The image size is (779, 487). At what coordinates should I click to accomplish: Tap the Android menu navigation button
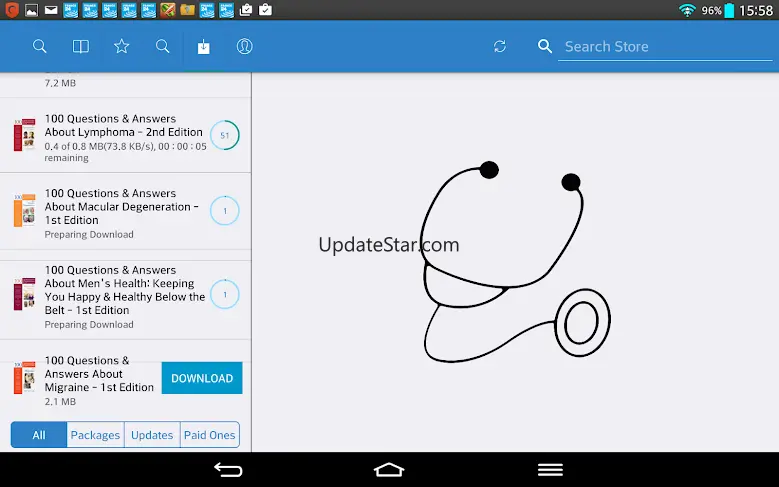point(550,470)
